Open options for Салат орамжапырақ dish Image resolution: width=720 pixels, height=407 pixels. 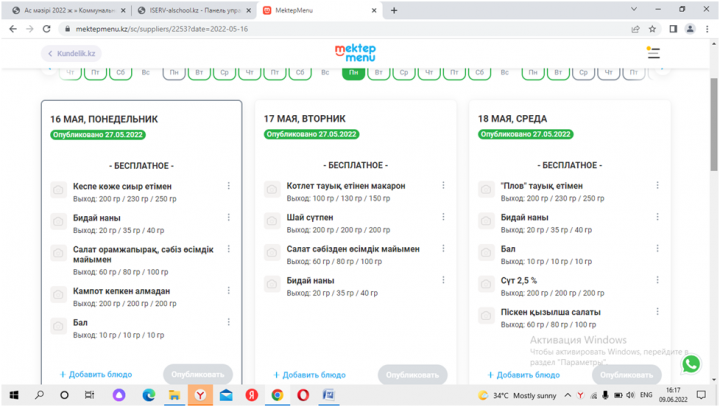pyautogui.click(x=229, y=249)
